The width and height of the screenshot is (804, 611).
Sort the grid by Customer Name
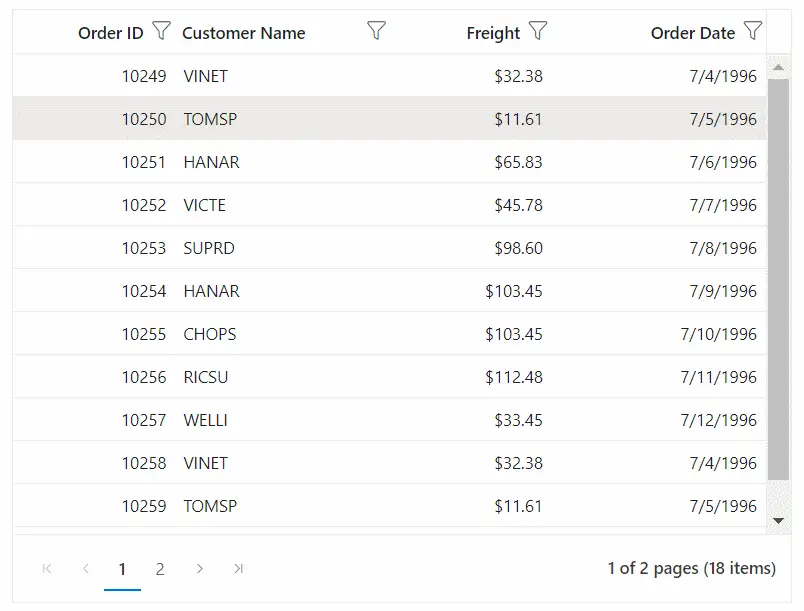[x=244, y=31]
